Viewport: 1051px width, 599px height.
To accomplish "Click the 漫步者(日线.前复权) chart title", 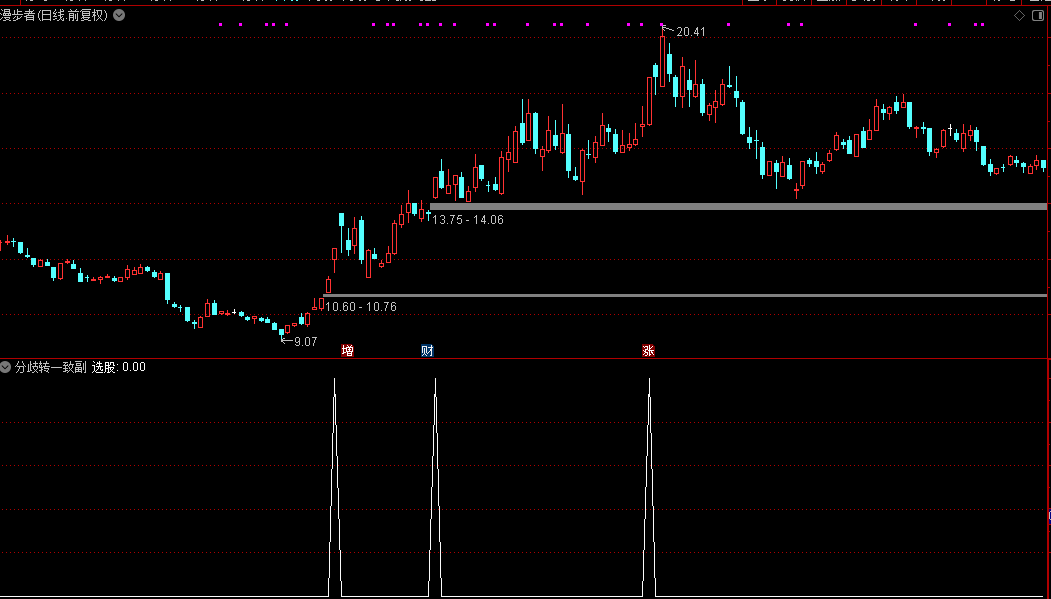I will (54, 15).
